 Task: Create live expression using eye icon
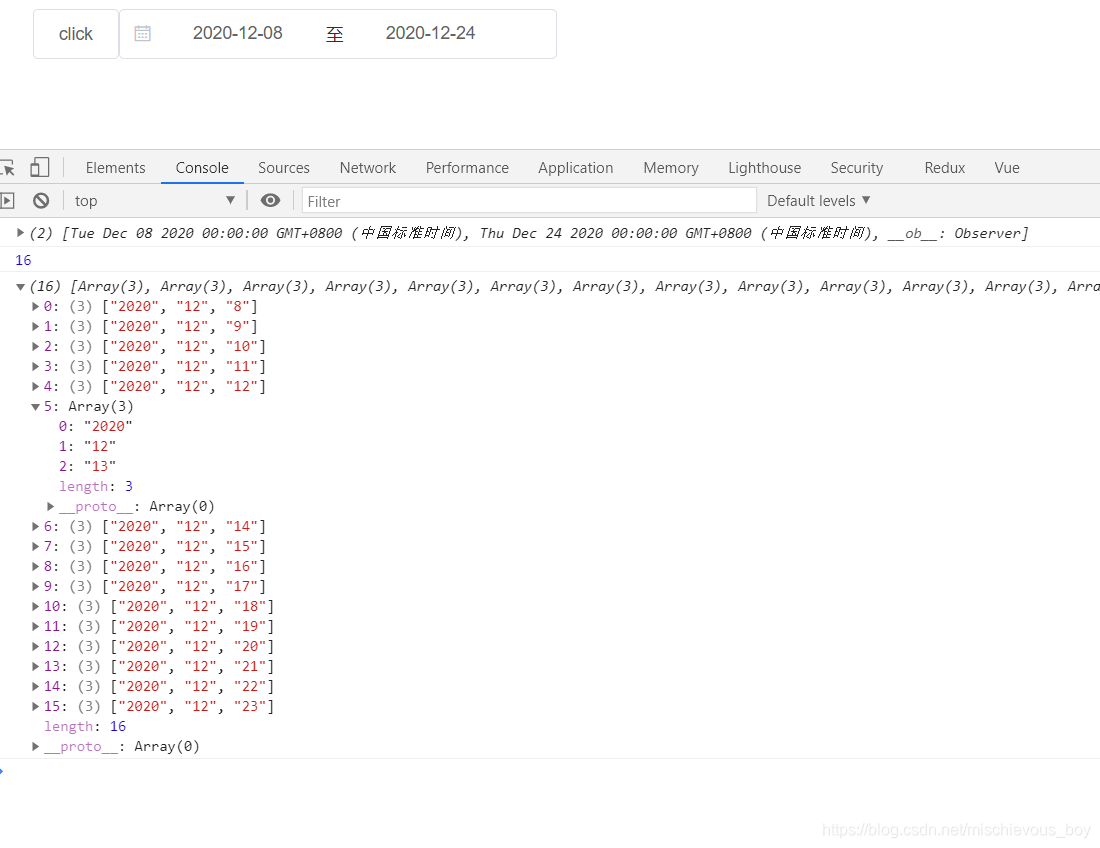tap(270, 201)
